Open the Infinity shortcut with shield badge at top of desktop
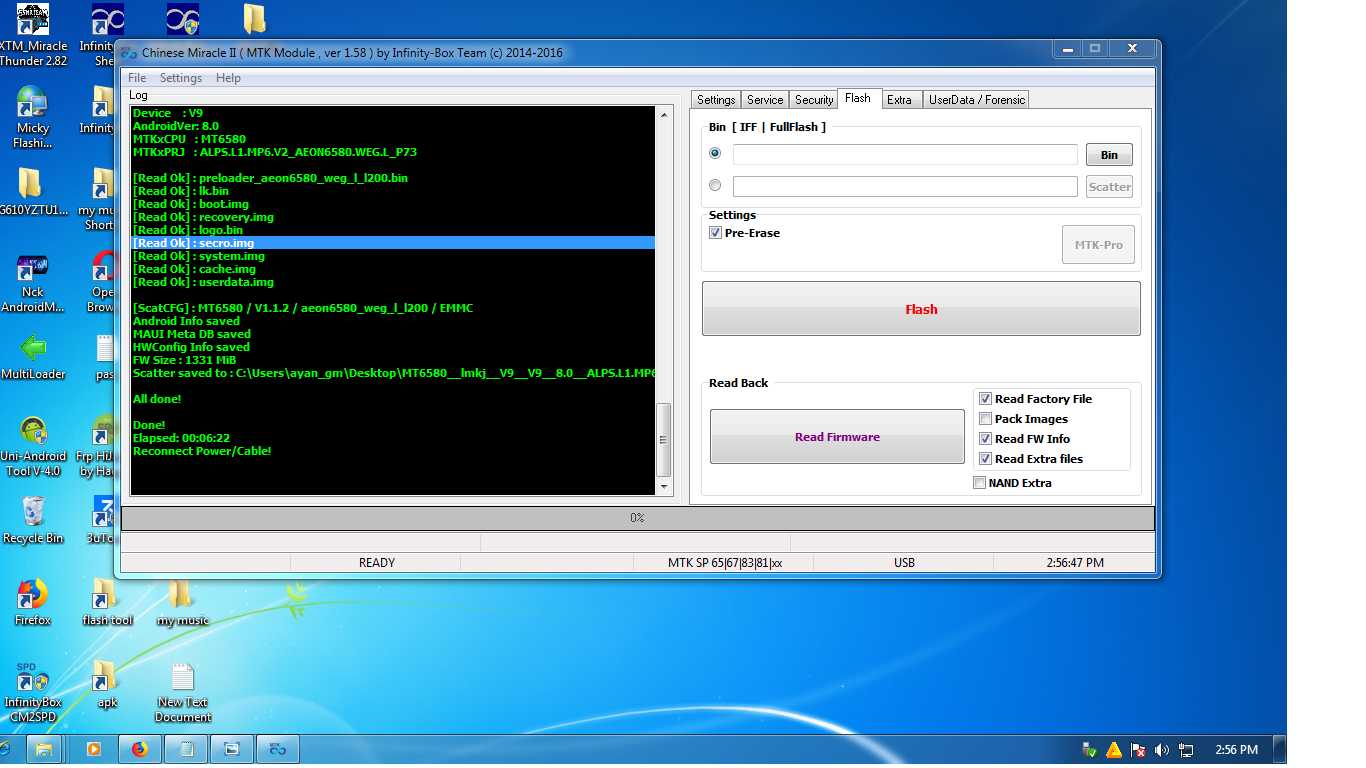 [183, 19]
